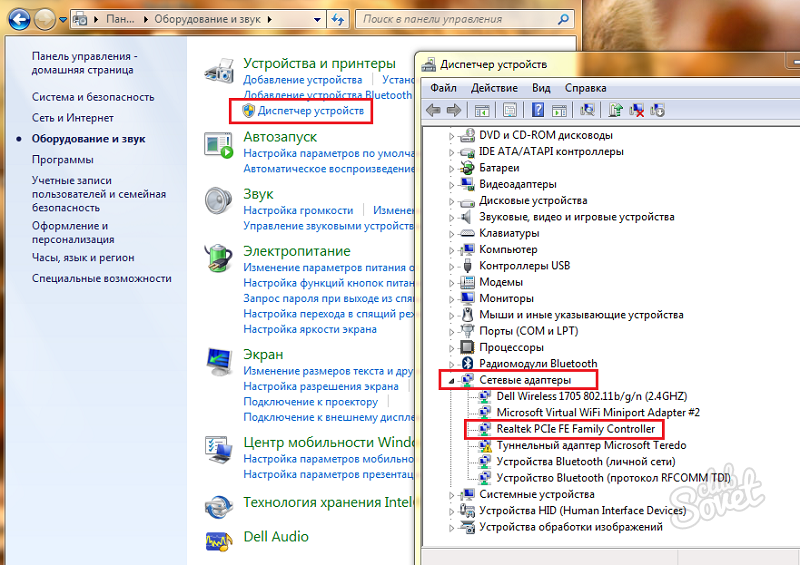Viewport: 800px width, 565px height.
Task: Click the refresh button next to the address bar
Action: tap(338, 19)
